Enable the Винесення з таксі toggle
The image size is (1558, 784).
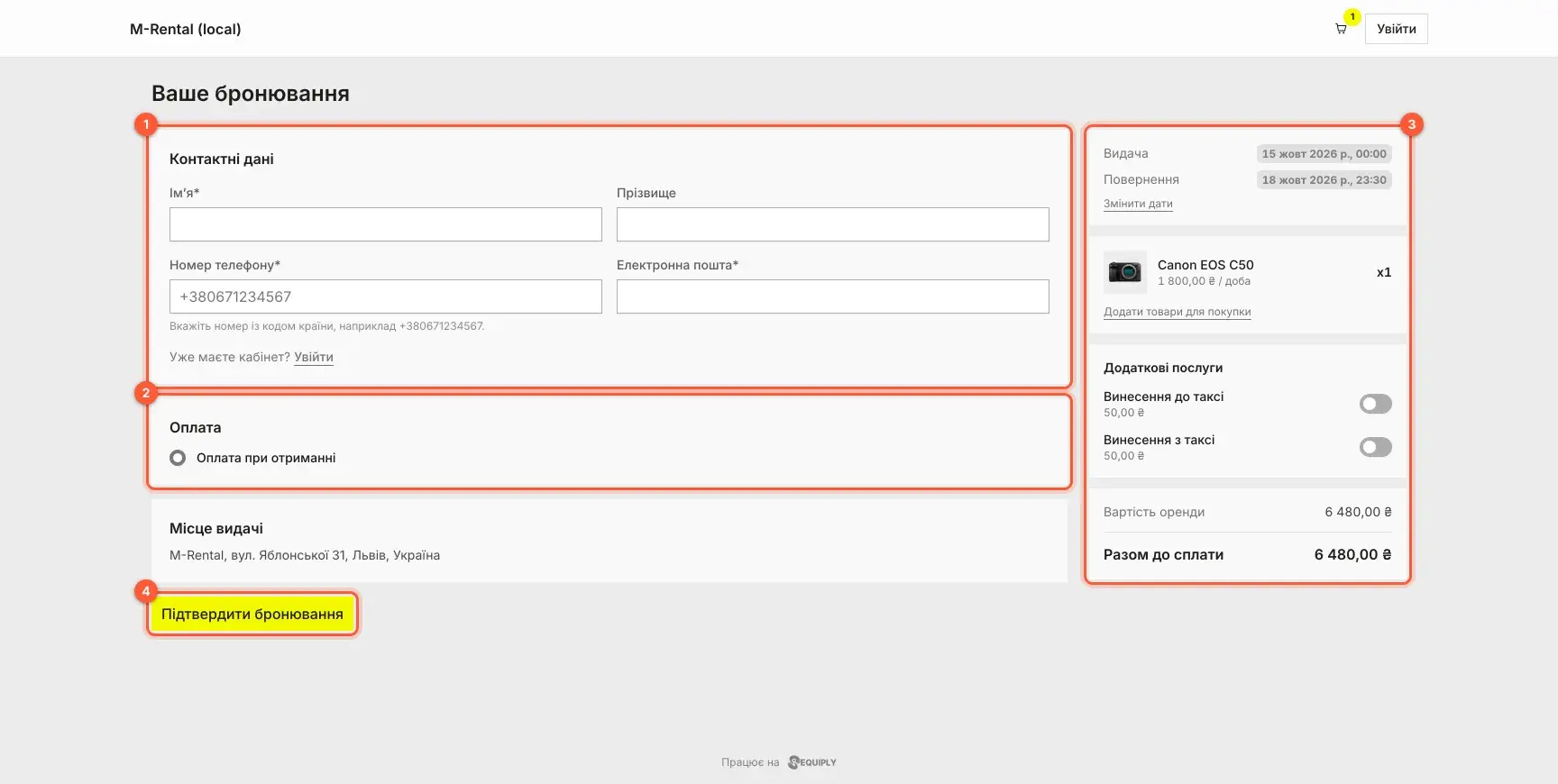pos(1375,447)
